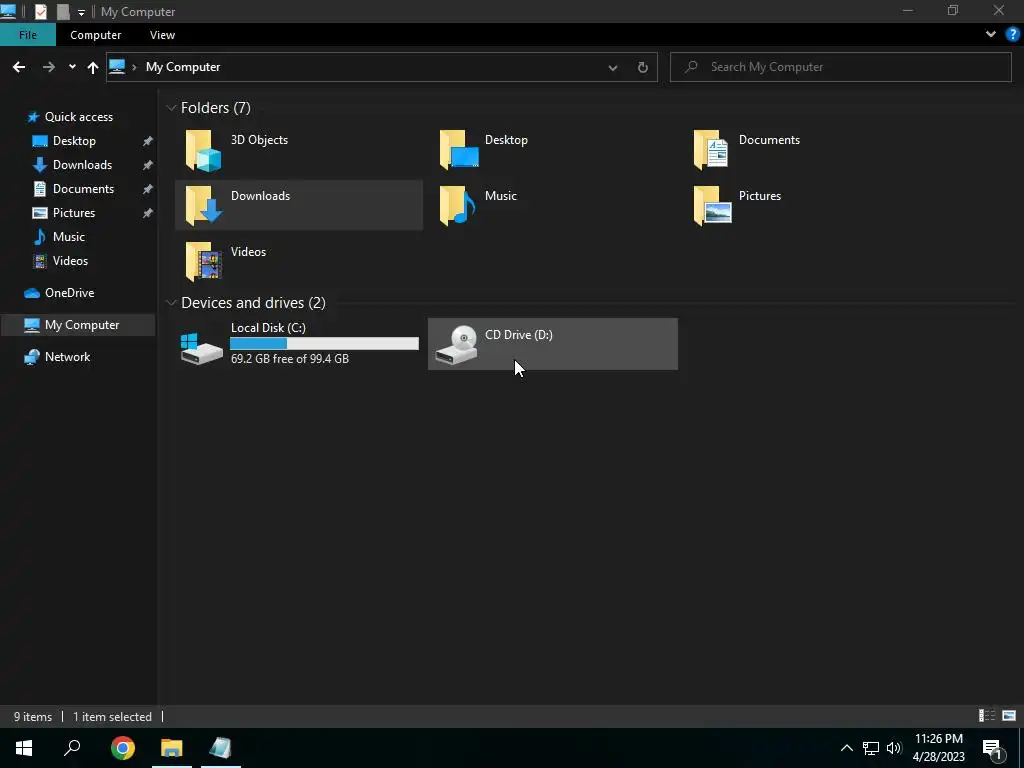Collapse Devices and drives (2) group

pyautogui.click(x=171, y=302)
